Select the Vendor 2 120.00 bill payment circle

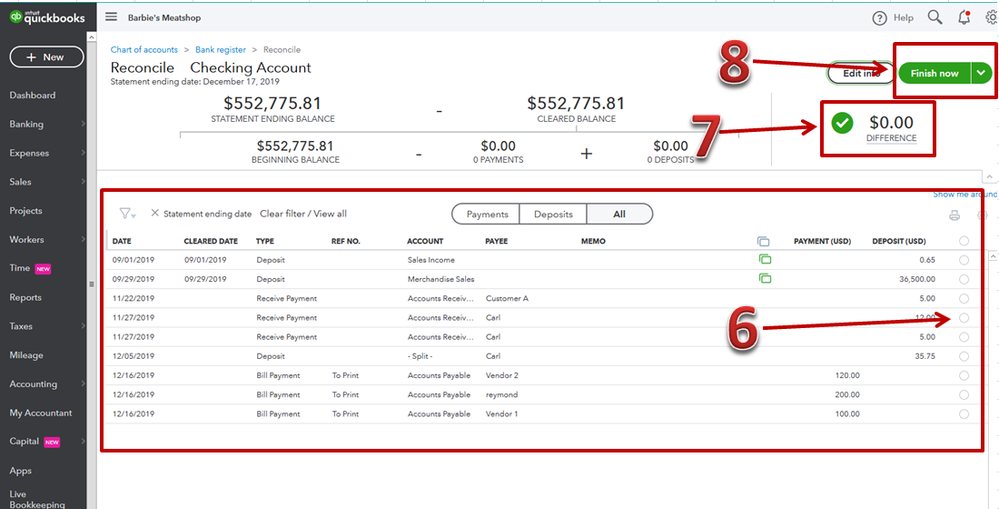point(964,375)
